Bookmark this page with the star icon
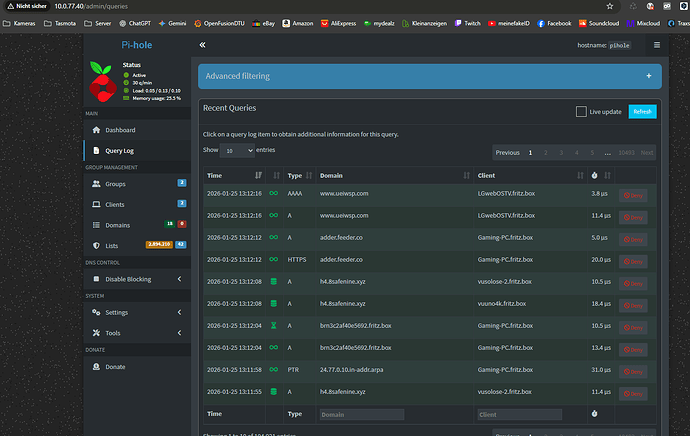The width and height of the screenshot is (690, 436). (610, 6)
